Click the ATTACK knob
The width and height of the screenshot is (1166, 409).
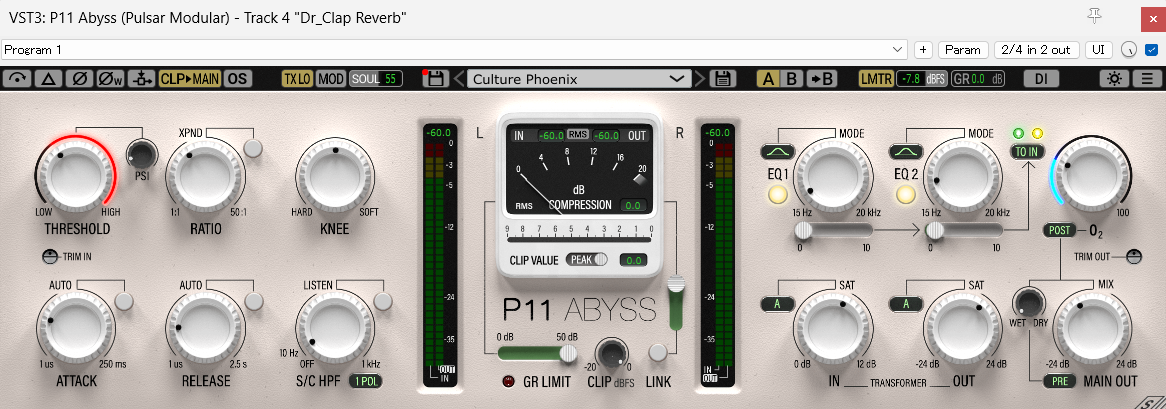[75, 326]
